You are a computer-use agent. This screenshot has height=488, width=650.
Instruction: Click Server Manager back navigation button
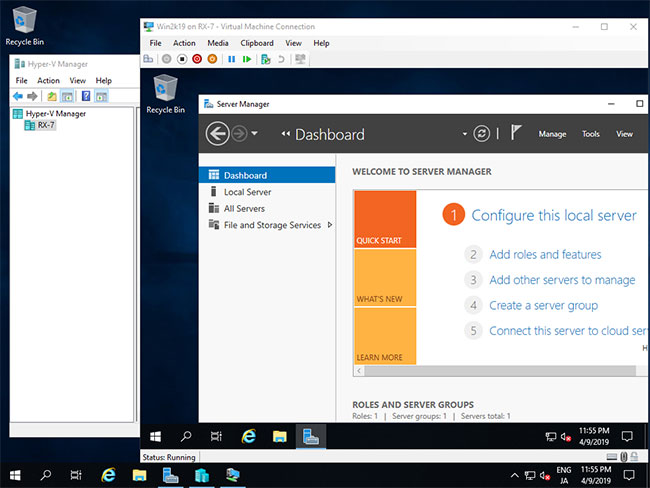coord(217,134)
